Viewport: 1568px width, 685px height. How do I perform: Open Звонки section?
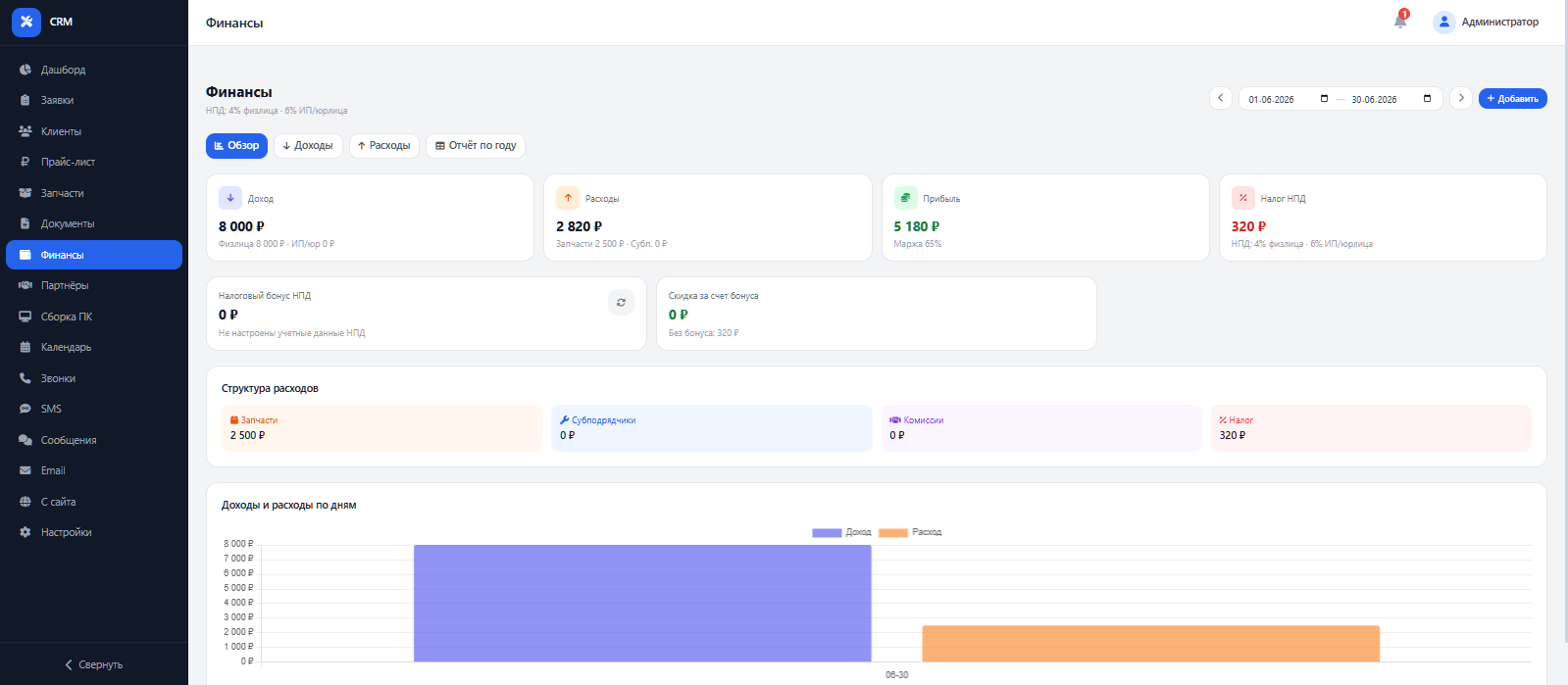pyautogui.click(x=94, y=378)
